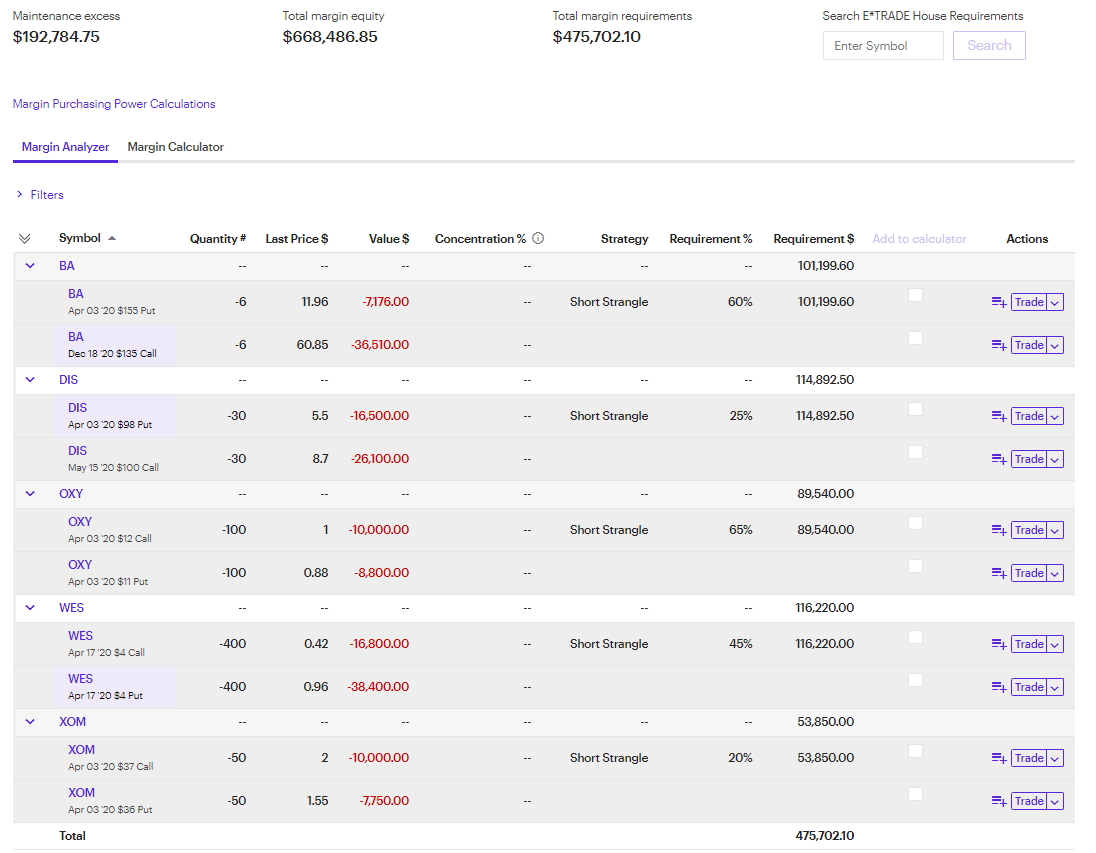Add WES Apr 17 $4 Call to list icon
The height and width of the screenshot is (853, 1096).
point(999,644)
